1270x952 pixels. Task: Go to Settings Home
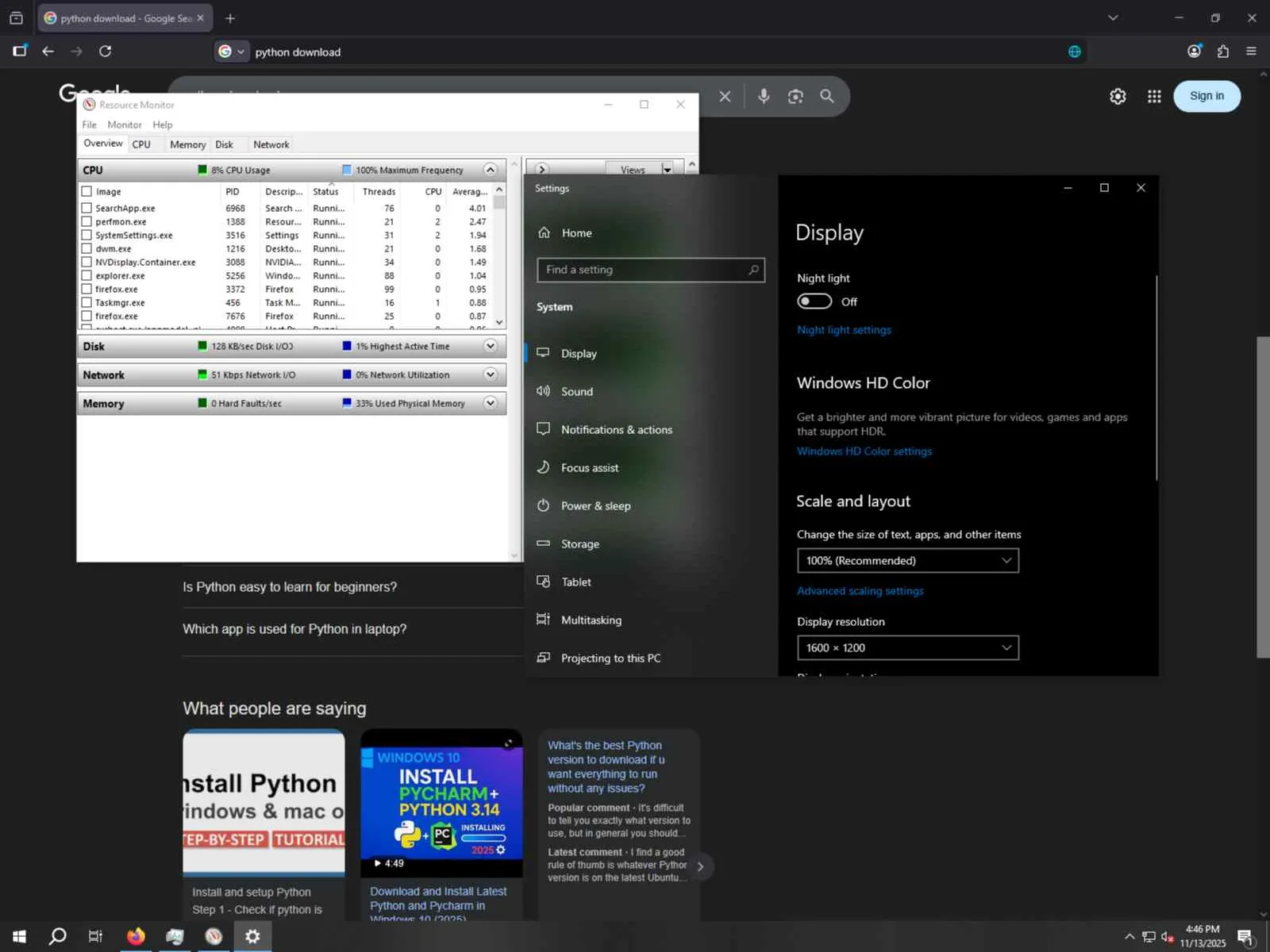pyautogui.click(x=576, y=232)
